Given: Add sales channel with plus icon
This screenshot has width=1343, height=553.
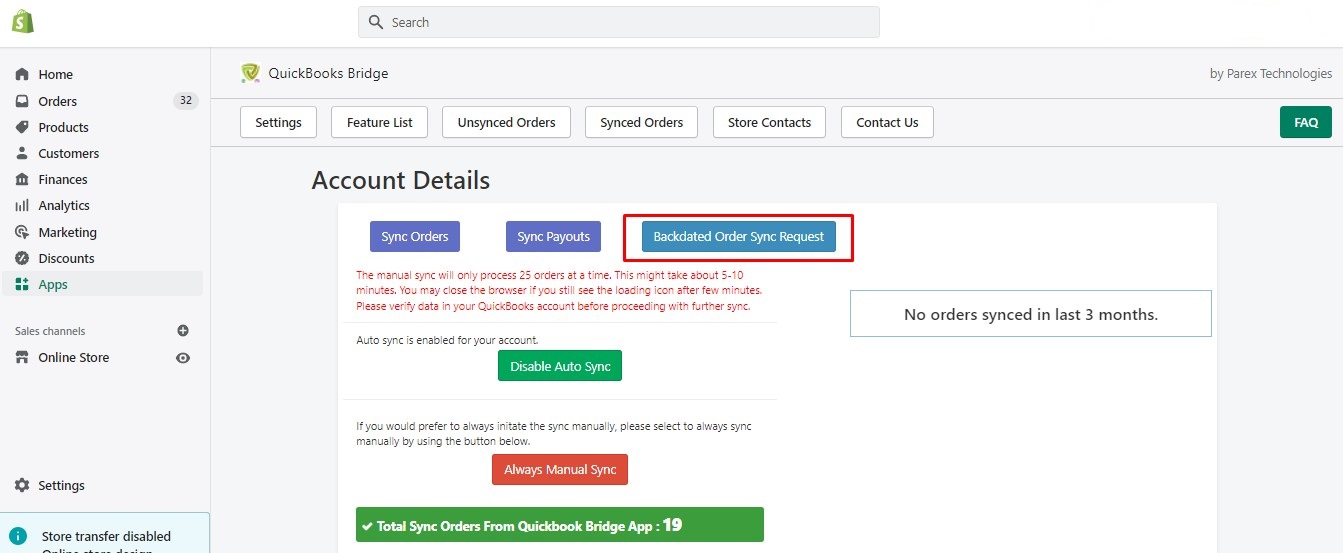Looking at the screenshot, I should coord(183,331).
